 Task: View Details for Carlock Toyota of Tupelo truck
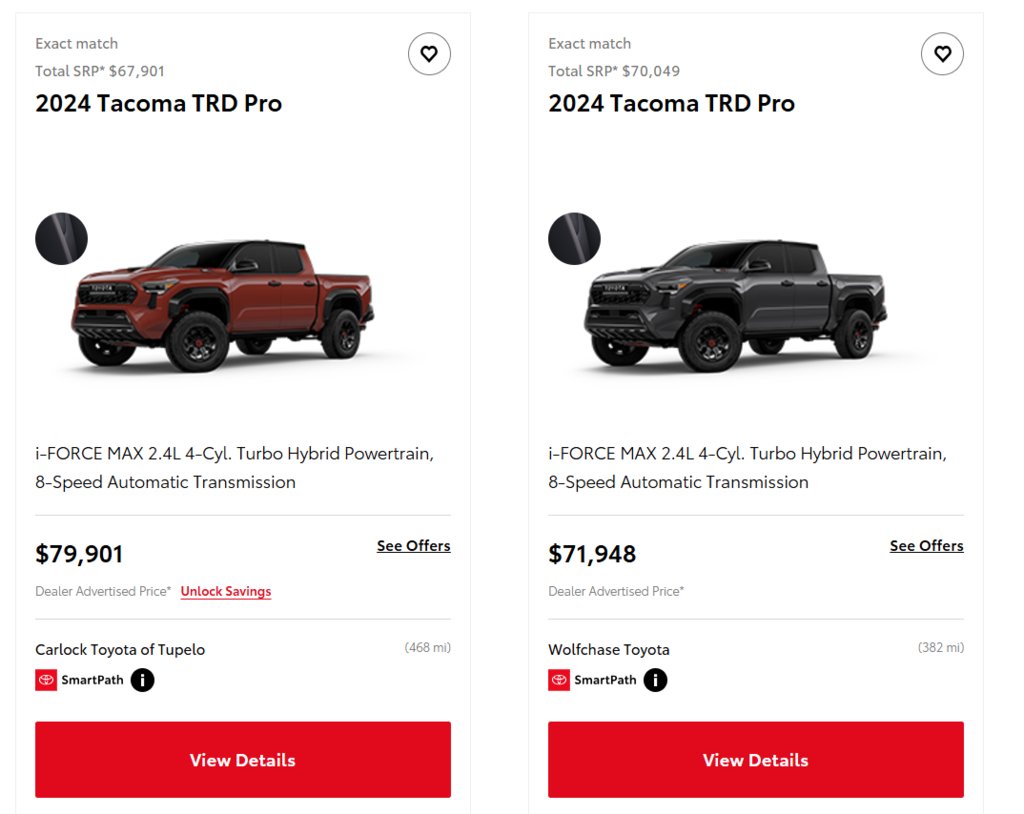(x=243, y=760)
